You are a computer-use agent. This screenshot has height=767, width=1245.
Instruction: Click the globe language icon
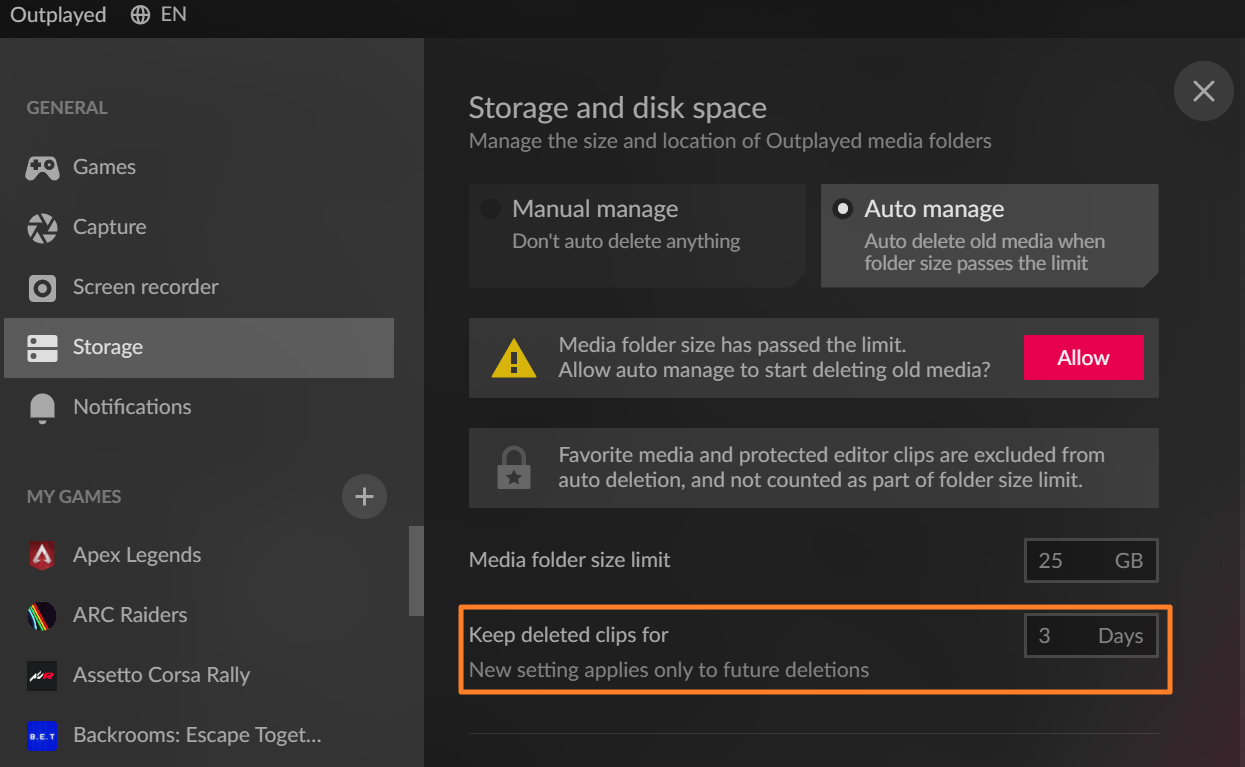click(141, 15)
